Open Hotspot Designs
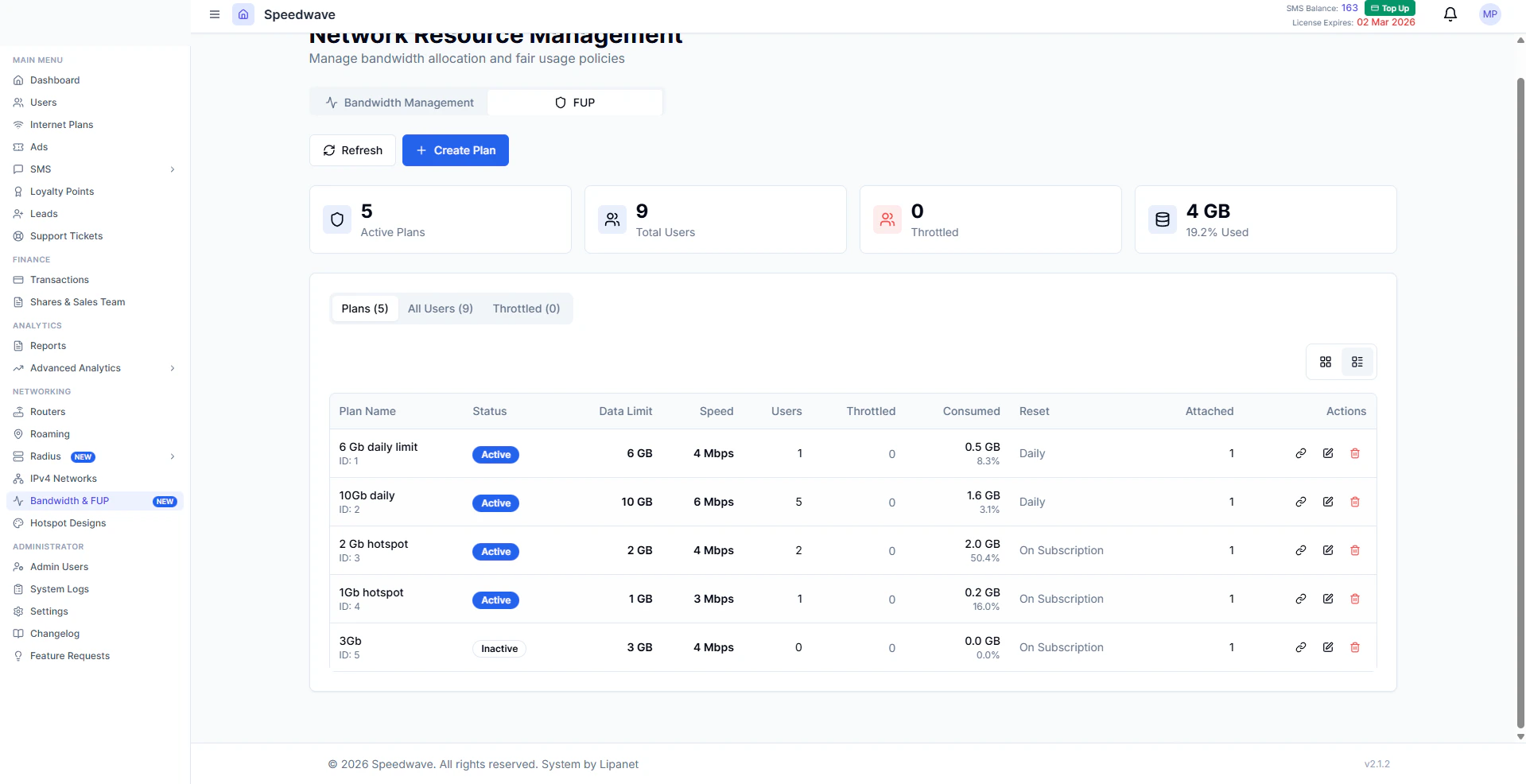Image resolution: width=1526 pixels, height=784 pixels. pos(95,523)
